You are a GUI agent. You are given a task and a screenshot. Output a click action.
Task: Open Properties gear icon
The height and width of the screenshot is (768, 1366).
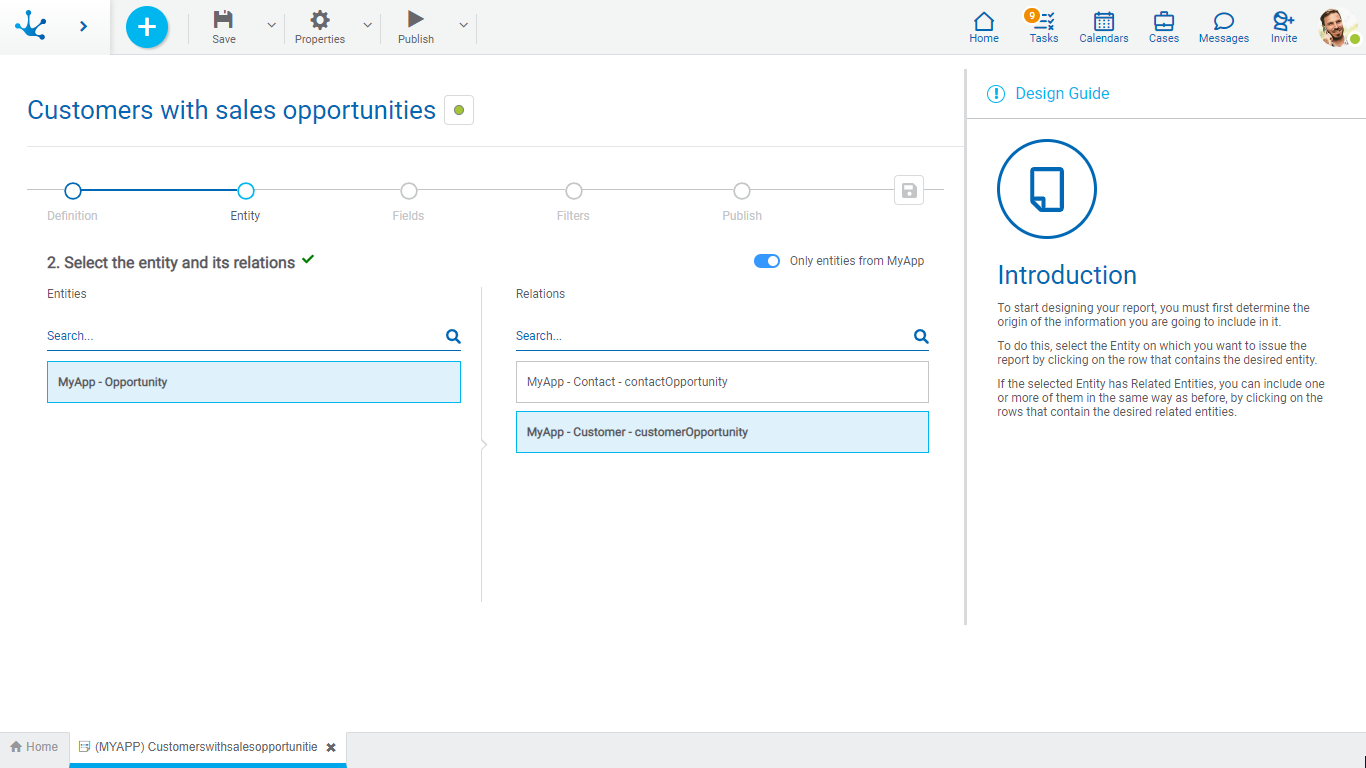tap(320, 20)
